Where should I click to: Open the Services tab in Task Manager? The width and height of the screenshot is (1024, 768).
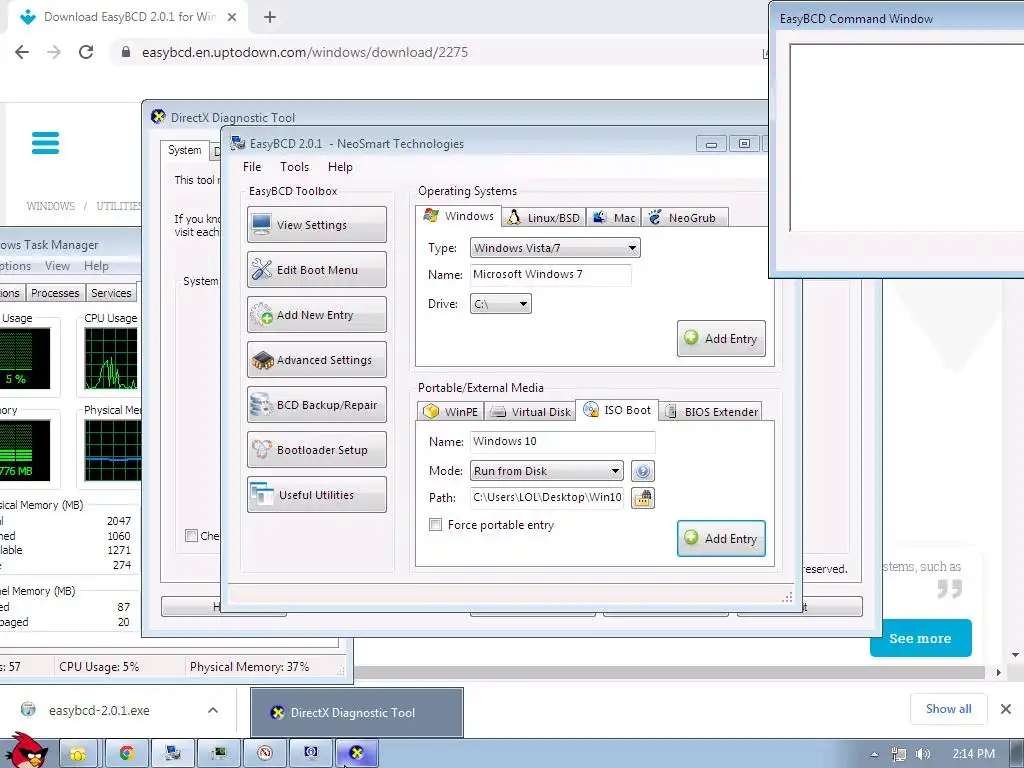(x=111, y=293)
